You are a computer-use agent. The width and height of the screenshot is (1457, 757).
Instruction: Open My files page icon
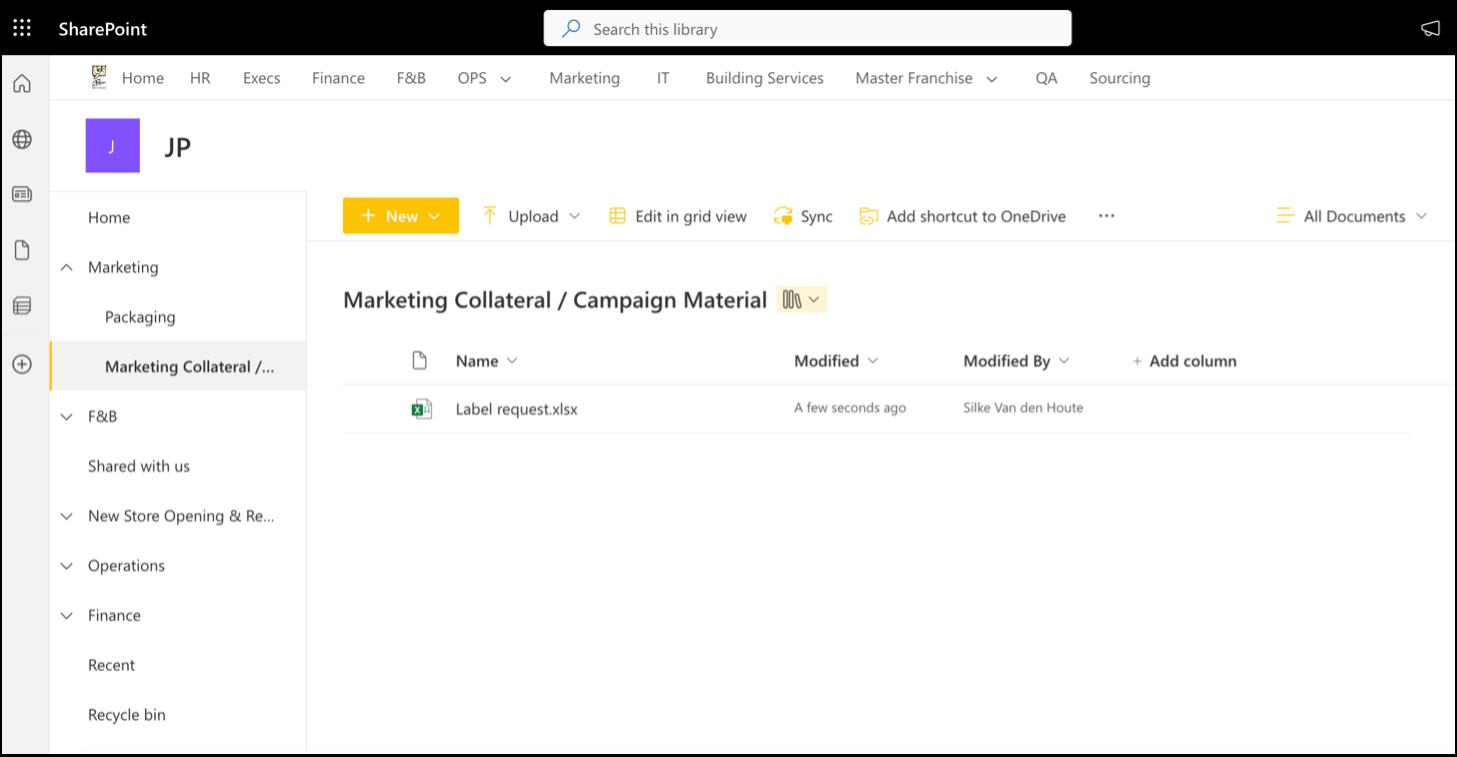click(21, 250)
